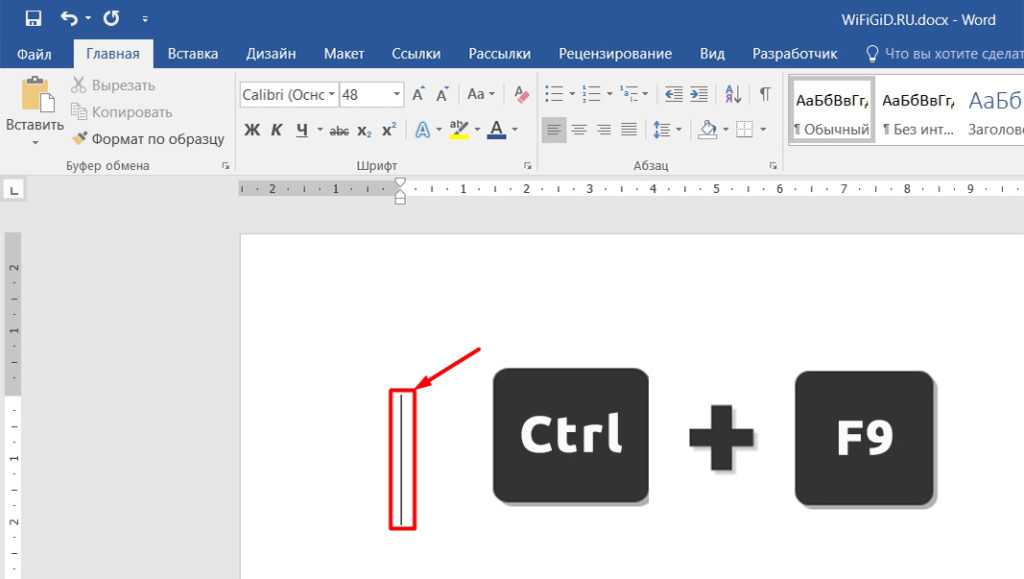The width and height of the screenshot is (1024, 579).
Task: Increase font size with grow icon
Action: (x=419, y=94)
